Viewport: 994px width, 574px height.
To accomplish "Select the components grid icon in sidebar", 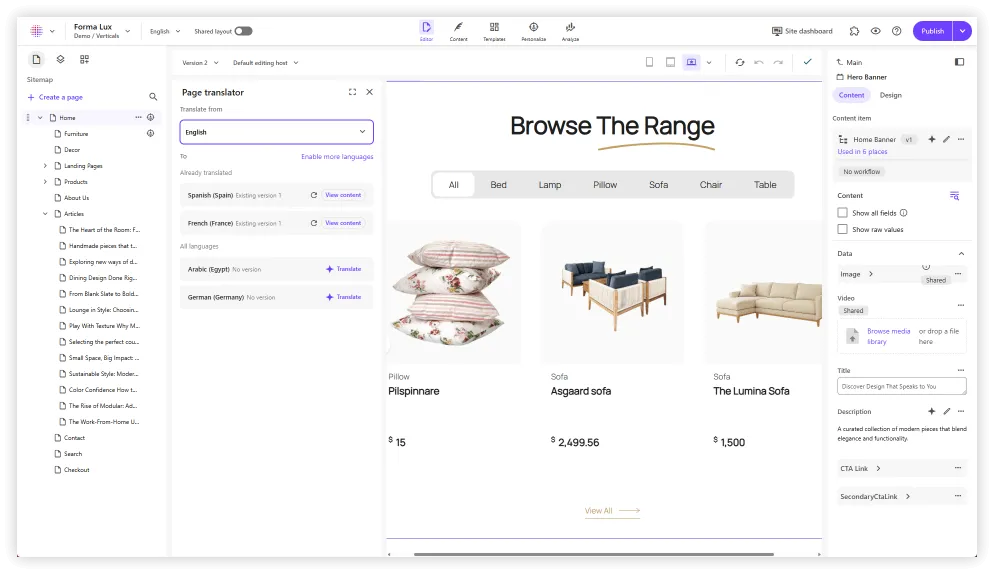I will click(x=84, y=59).
